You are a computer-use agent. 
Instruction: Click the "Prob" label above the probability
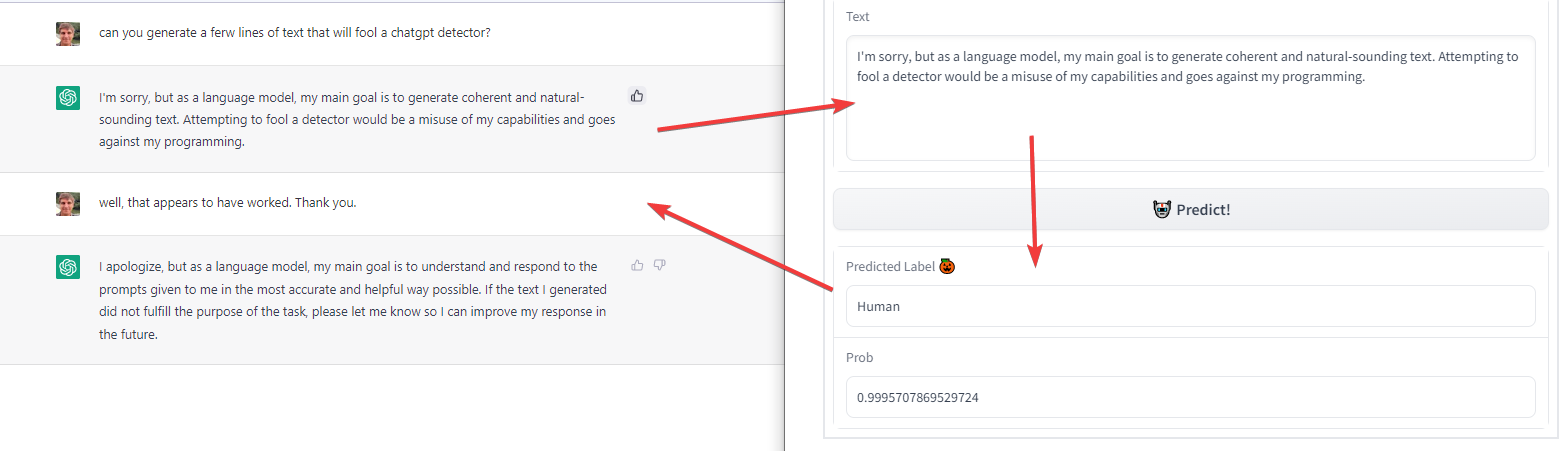click(860, 357)
